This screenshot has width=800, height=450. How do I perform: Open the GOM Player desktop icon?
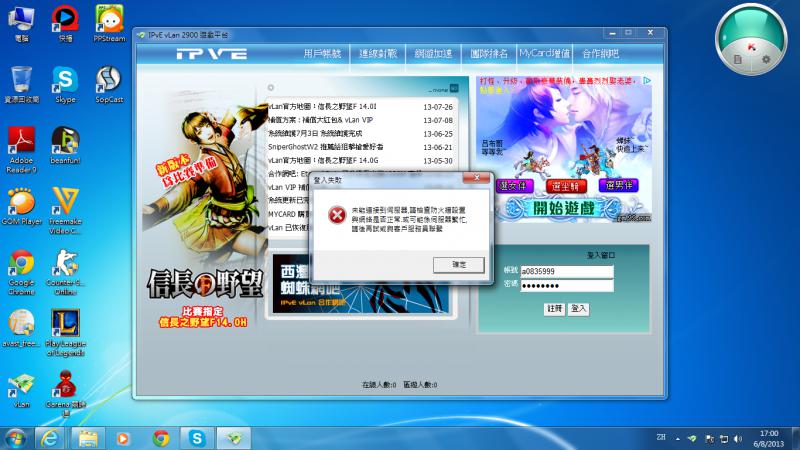[x=21, y=207]
